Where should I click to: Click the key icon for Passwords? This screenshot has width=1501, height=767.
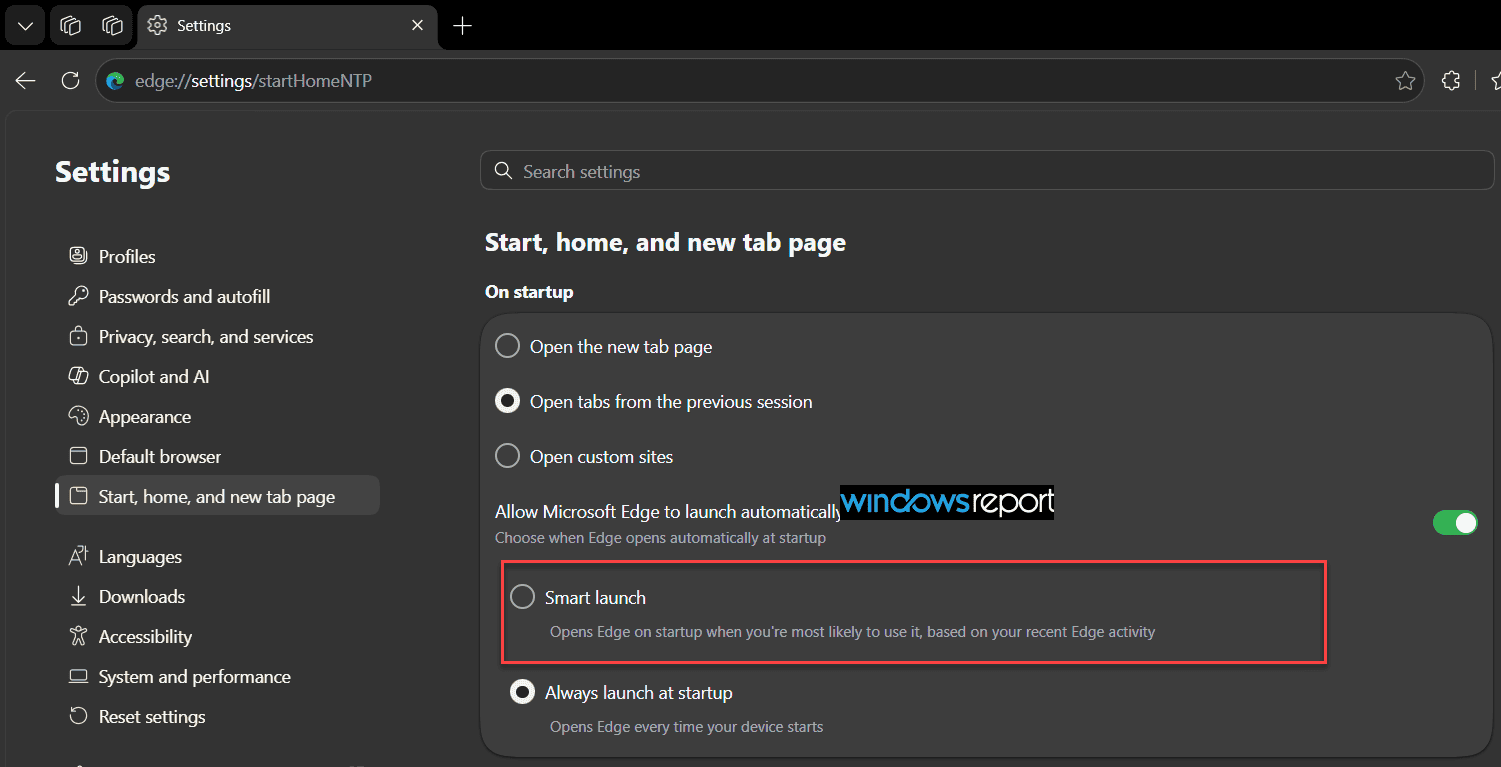pos(78,296)
